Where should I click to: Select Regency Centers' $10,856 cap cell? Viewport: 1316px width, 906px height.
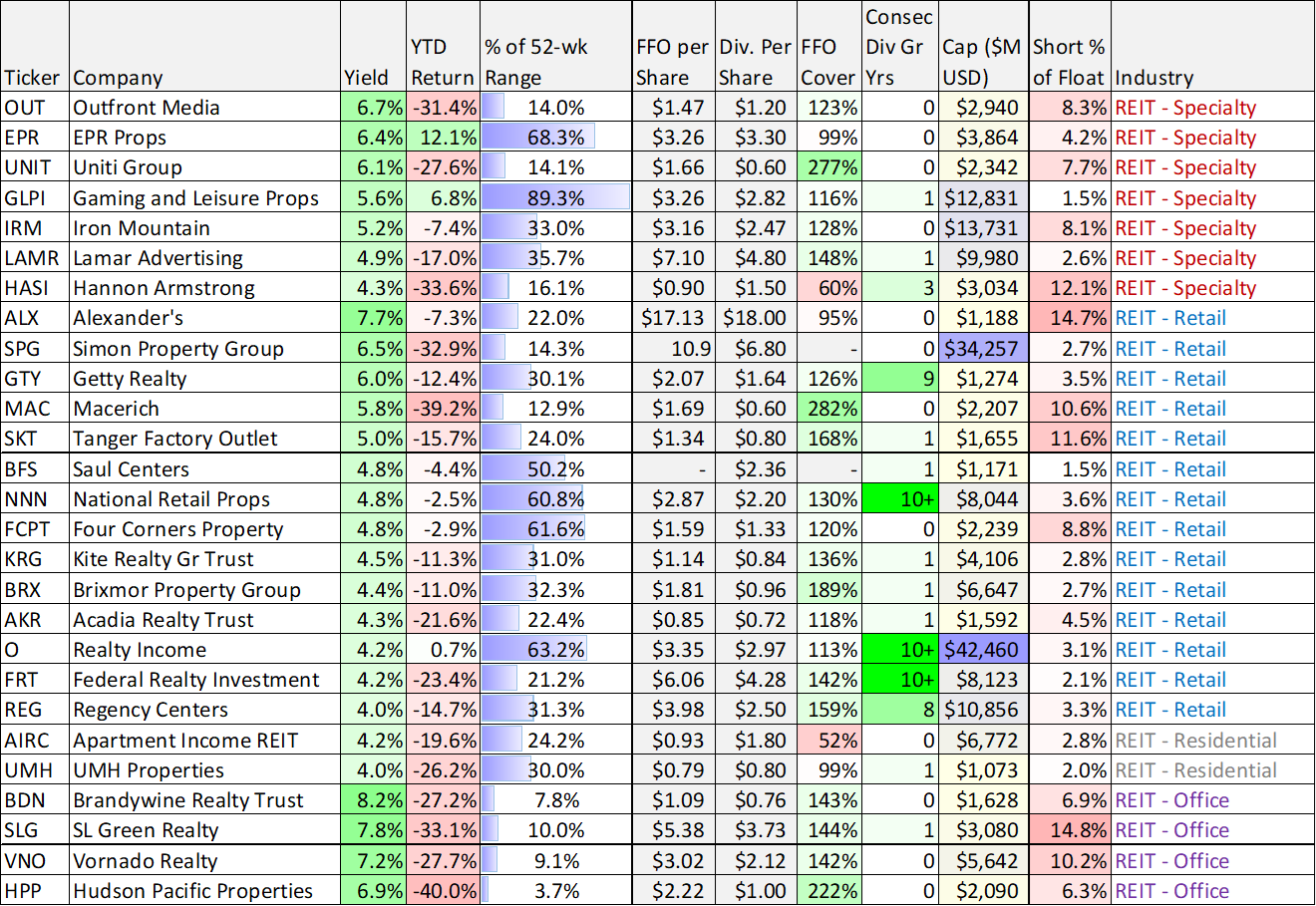984,710
